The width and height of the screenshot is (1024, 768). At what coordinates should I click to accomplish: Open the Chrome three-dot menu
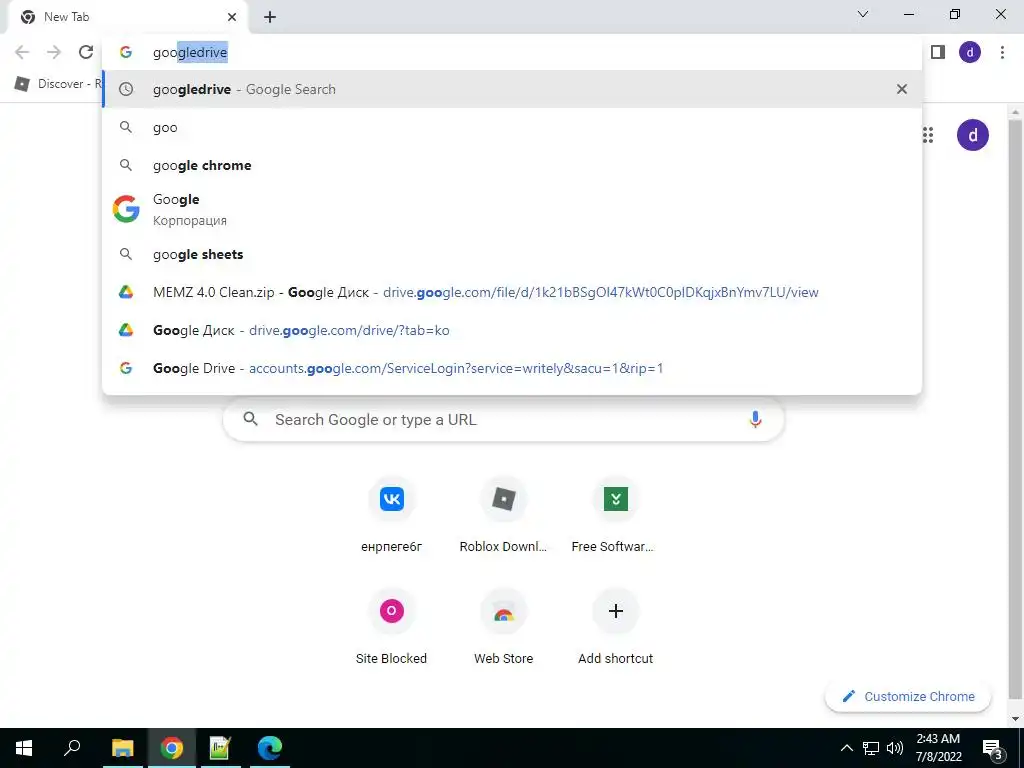[x=1002, y=52]
